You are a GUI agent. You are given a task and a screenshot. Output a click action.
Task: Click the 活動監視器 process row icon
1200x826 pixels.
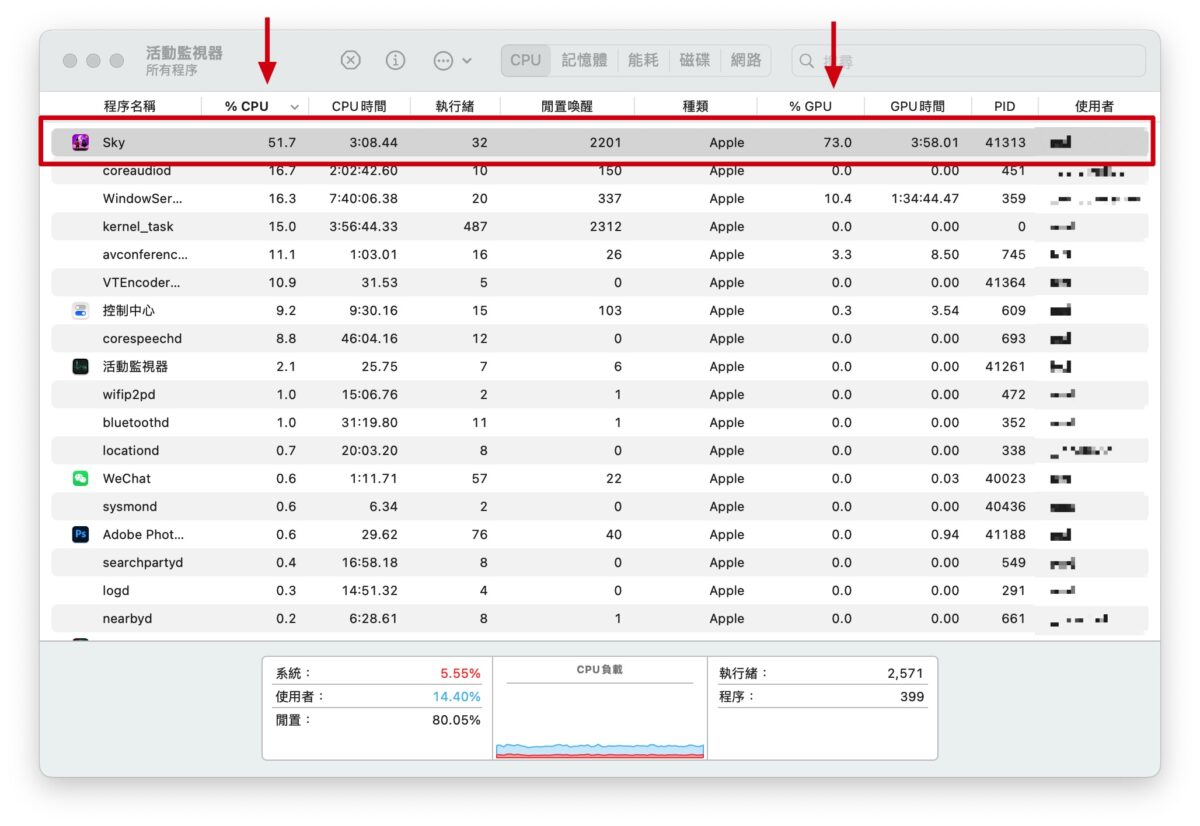pos(81,367)
